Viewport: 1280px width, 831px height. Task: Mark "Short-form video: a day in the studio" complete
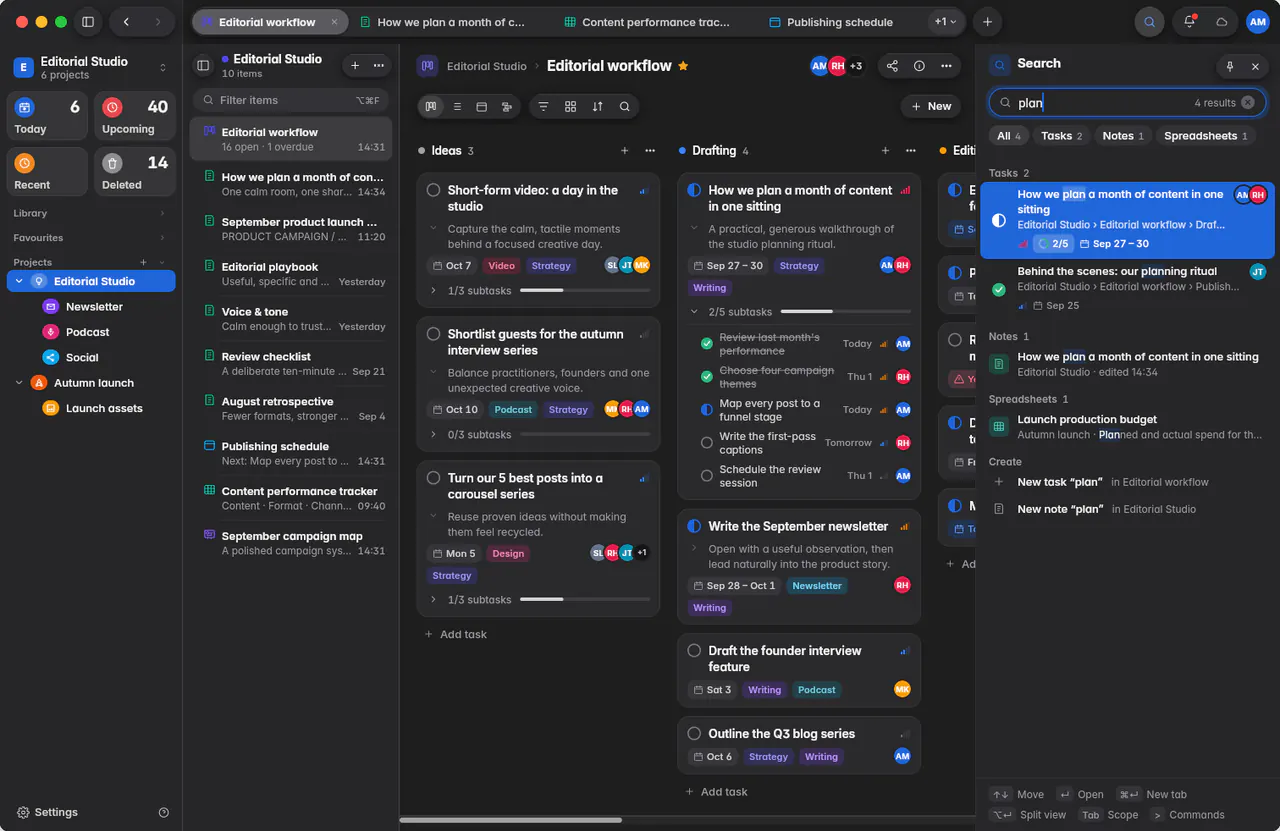(433, 190)
